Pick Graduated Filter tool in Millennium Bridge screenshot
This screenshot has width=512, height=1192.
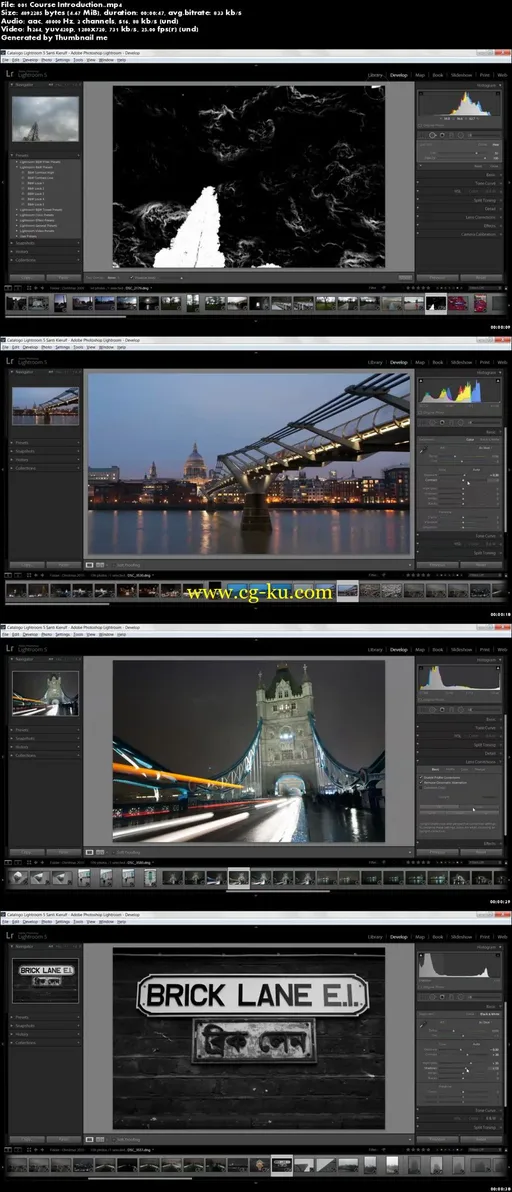(451, 423)
